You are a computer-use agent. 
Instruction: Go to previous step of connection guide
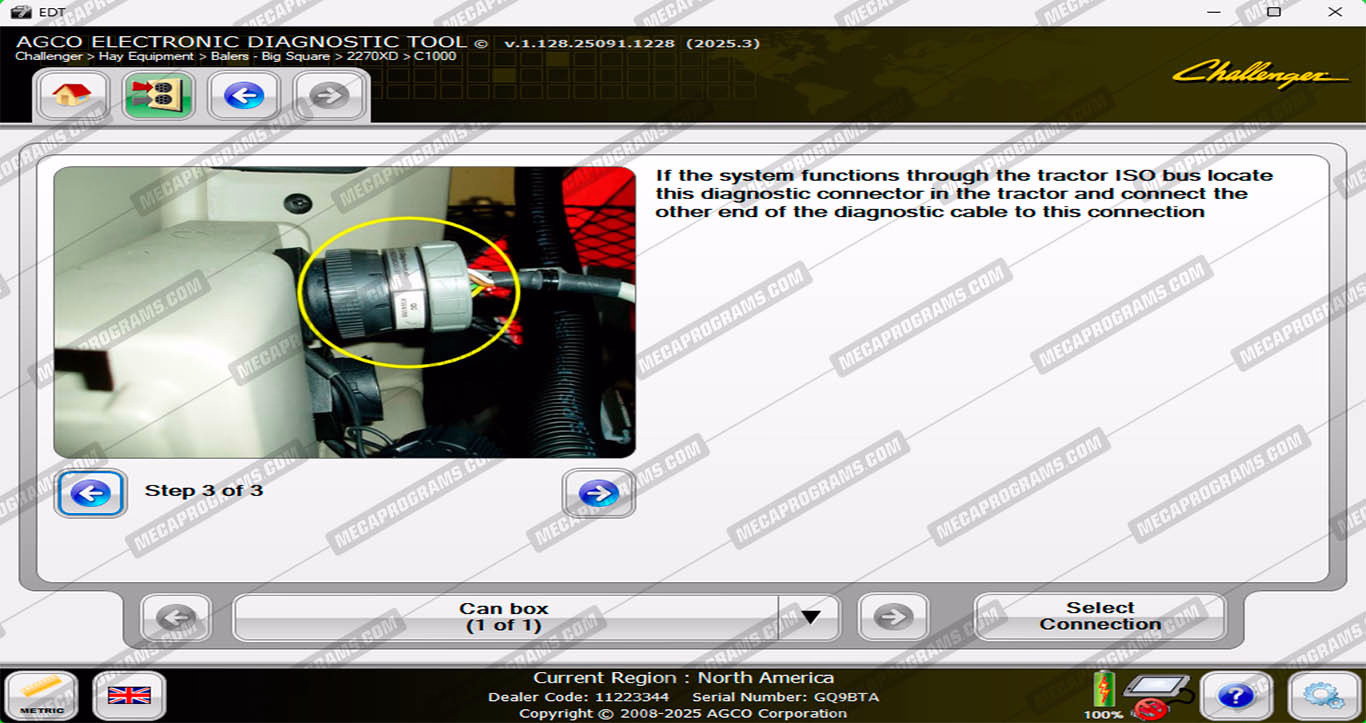tap(91, 493)
